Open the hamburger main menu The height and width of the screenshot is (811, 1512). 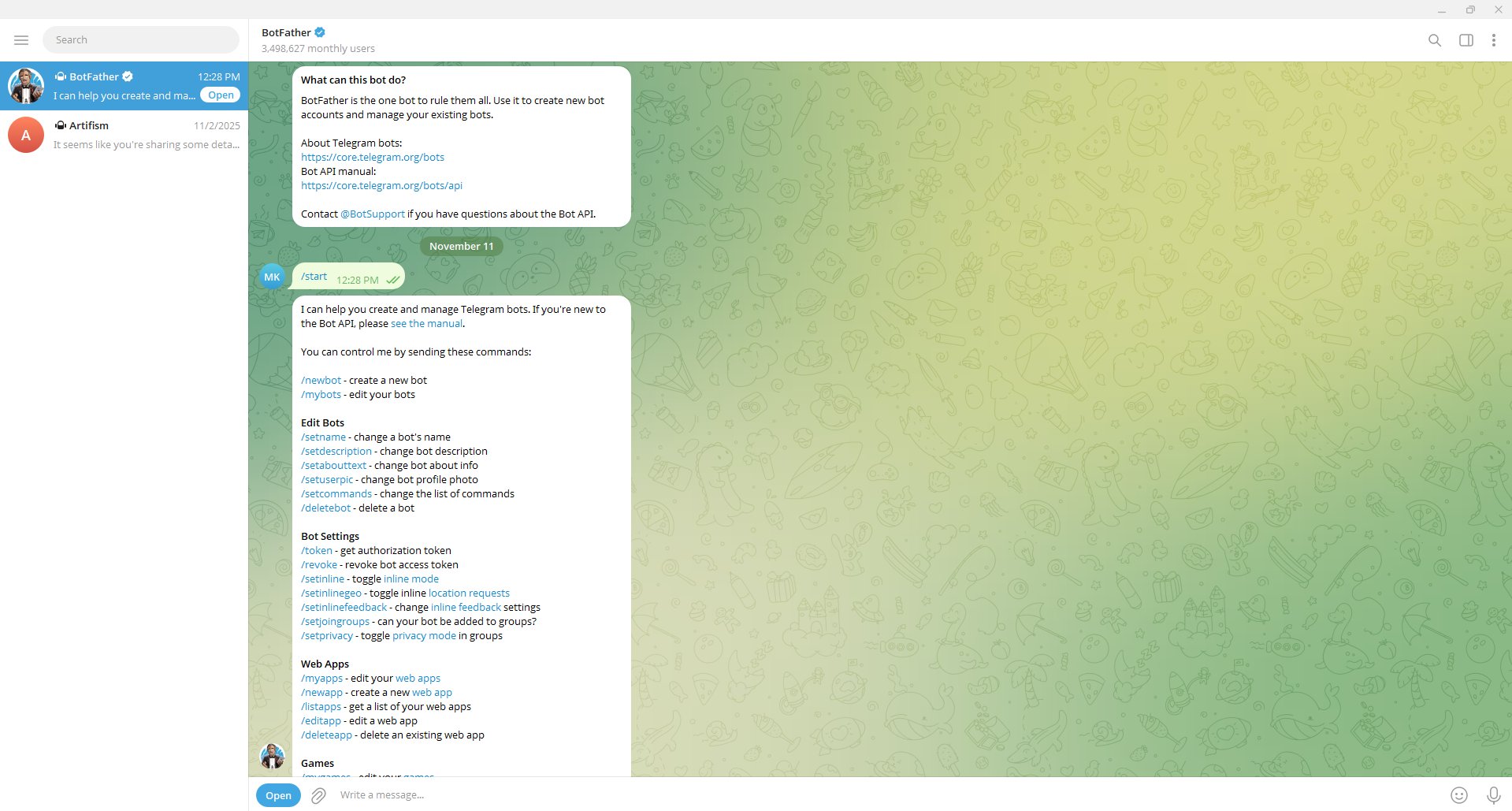pyautogui.click(x=21, y=40)
